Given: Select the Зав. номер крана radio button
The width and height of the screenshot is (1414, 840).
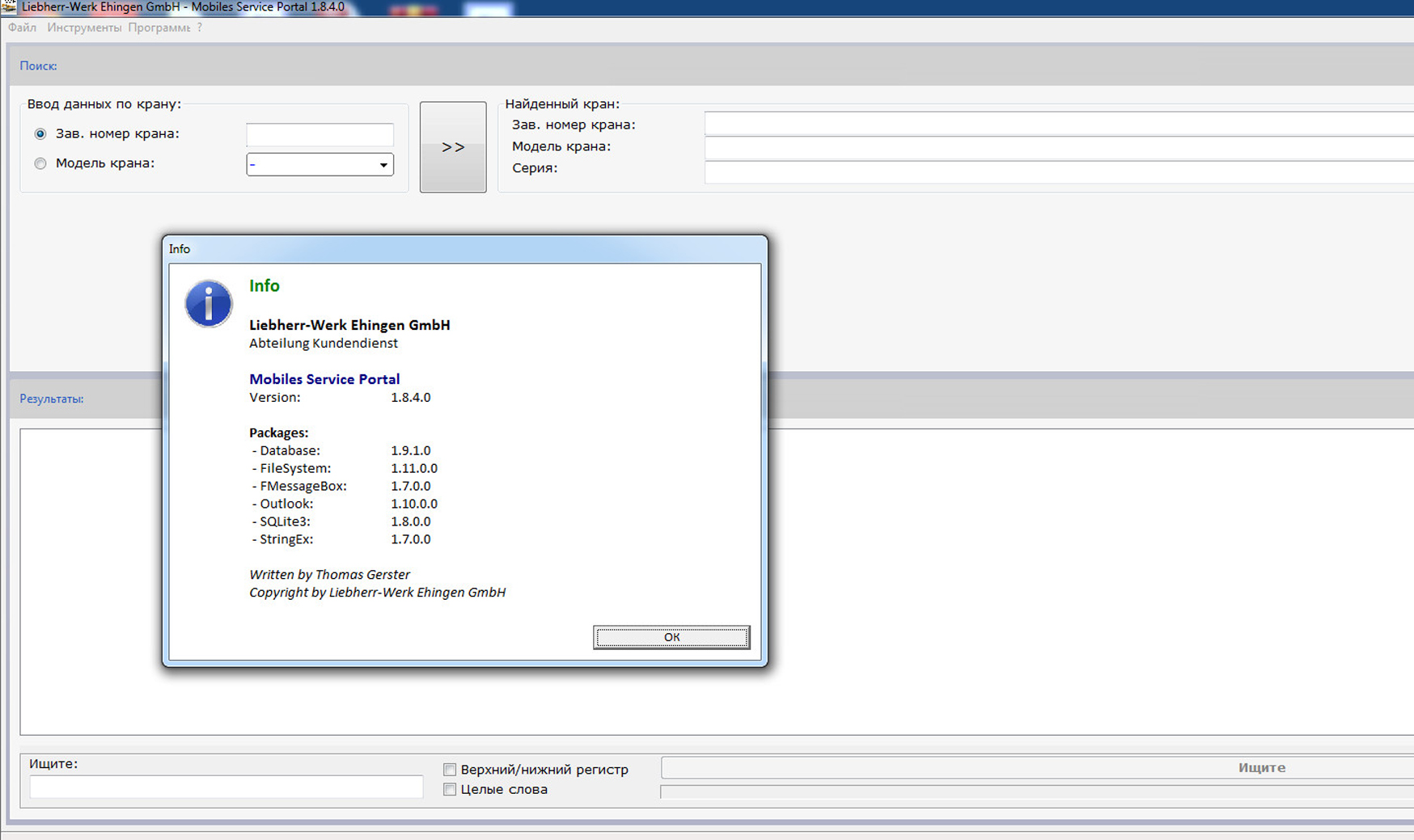Looking at the screenshot, I should (40, 134).
